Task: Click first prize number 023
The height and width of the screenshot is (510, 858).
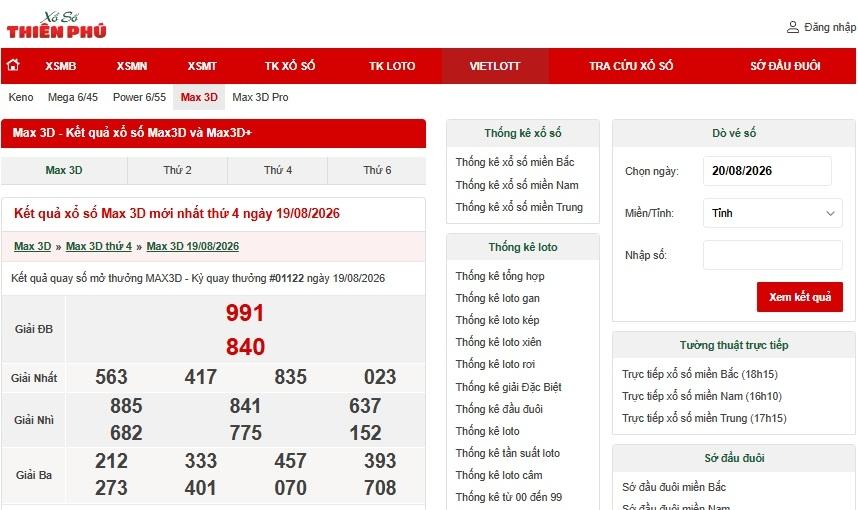Action: 380,376
